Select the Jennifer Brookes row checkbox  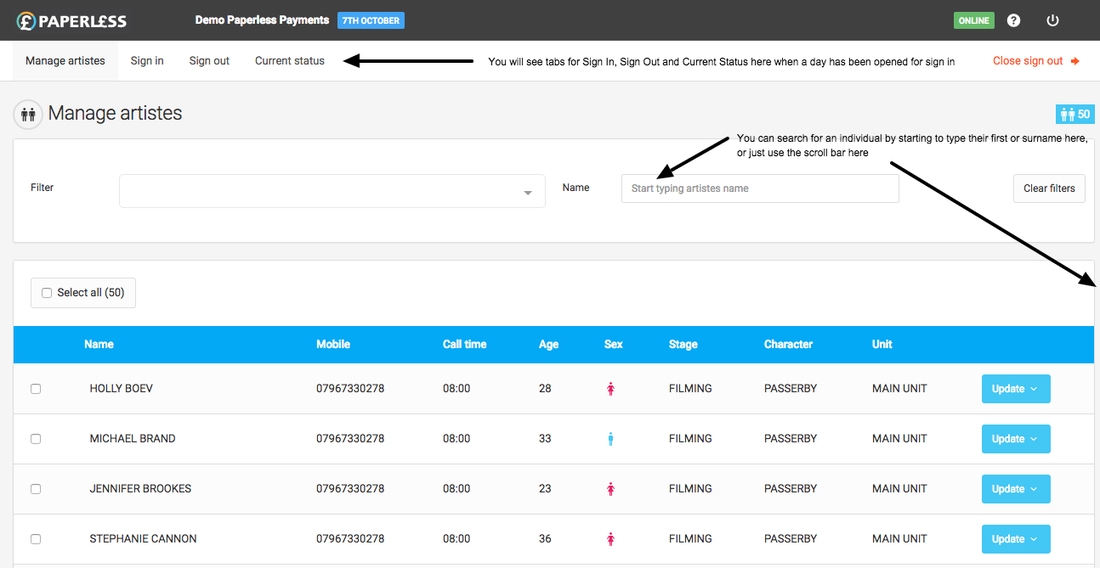pos(36,489)
